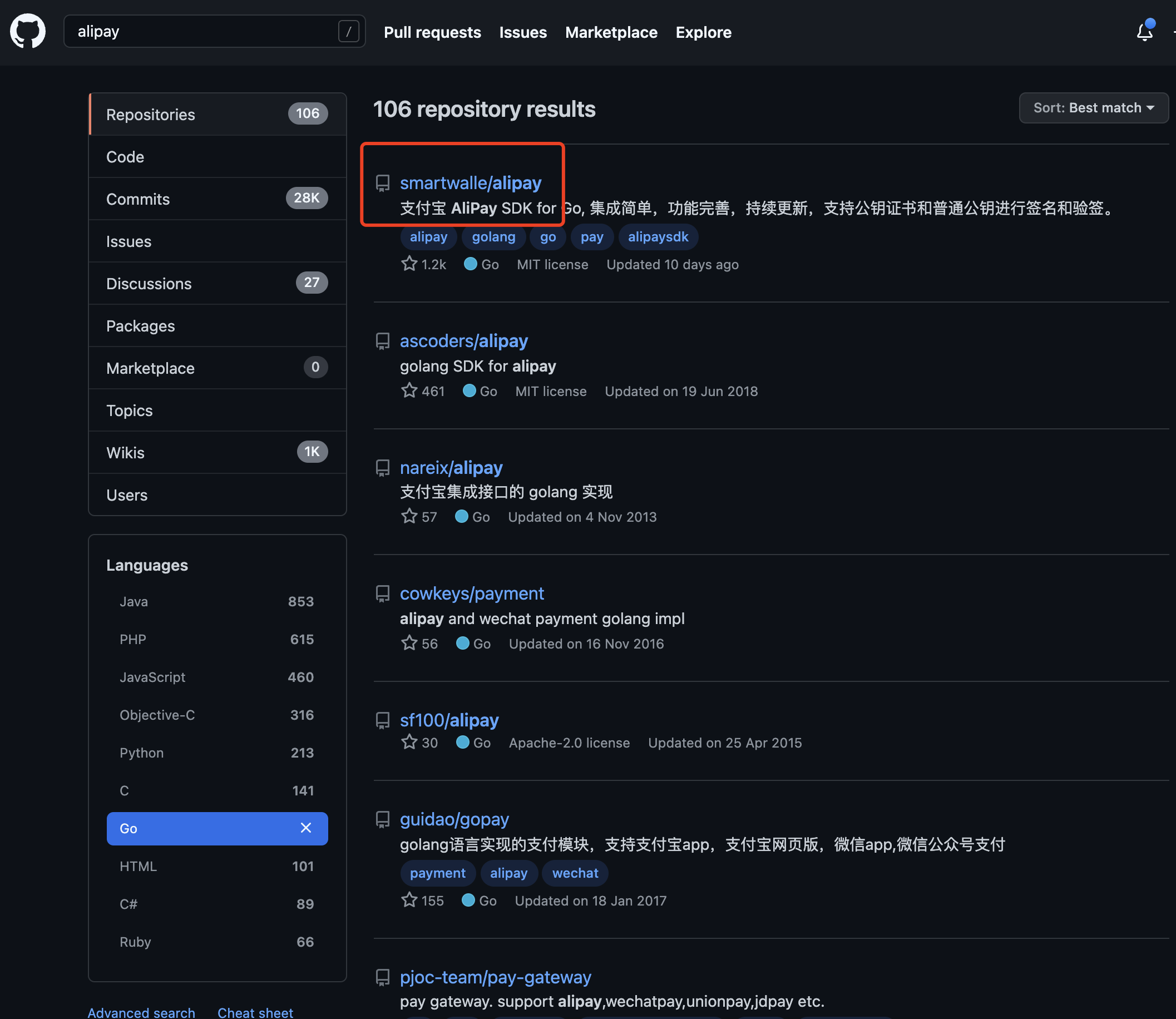Filter results by C language

[217, 790]
